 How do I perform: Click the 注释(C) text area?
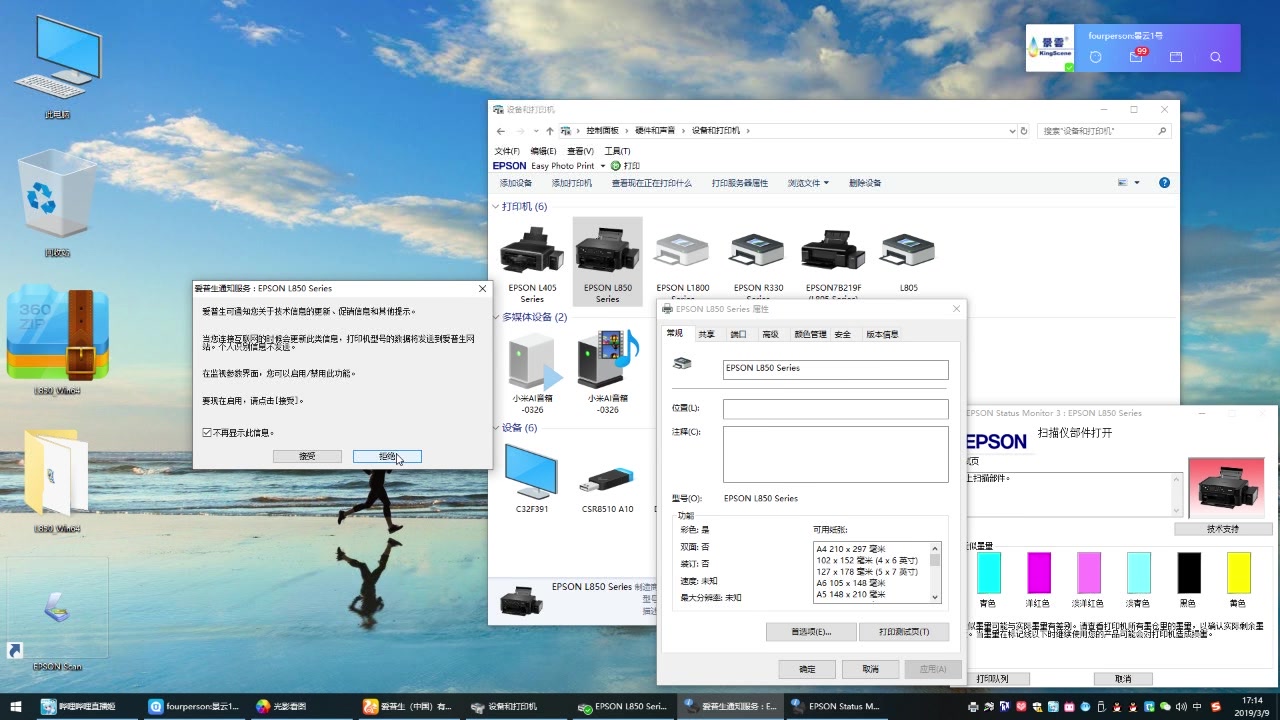[835, 454]
